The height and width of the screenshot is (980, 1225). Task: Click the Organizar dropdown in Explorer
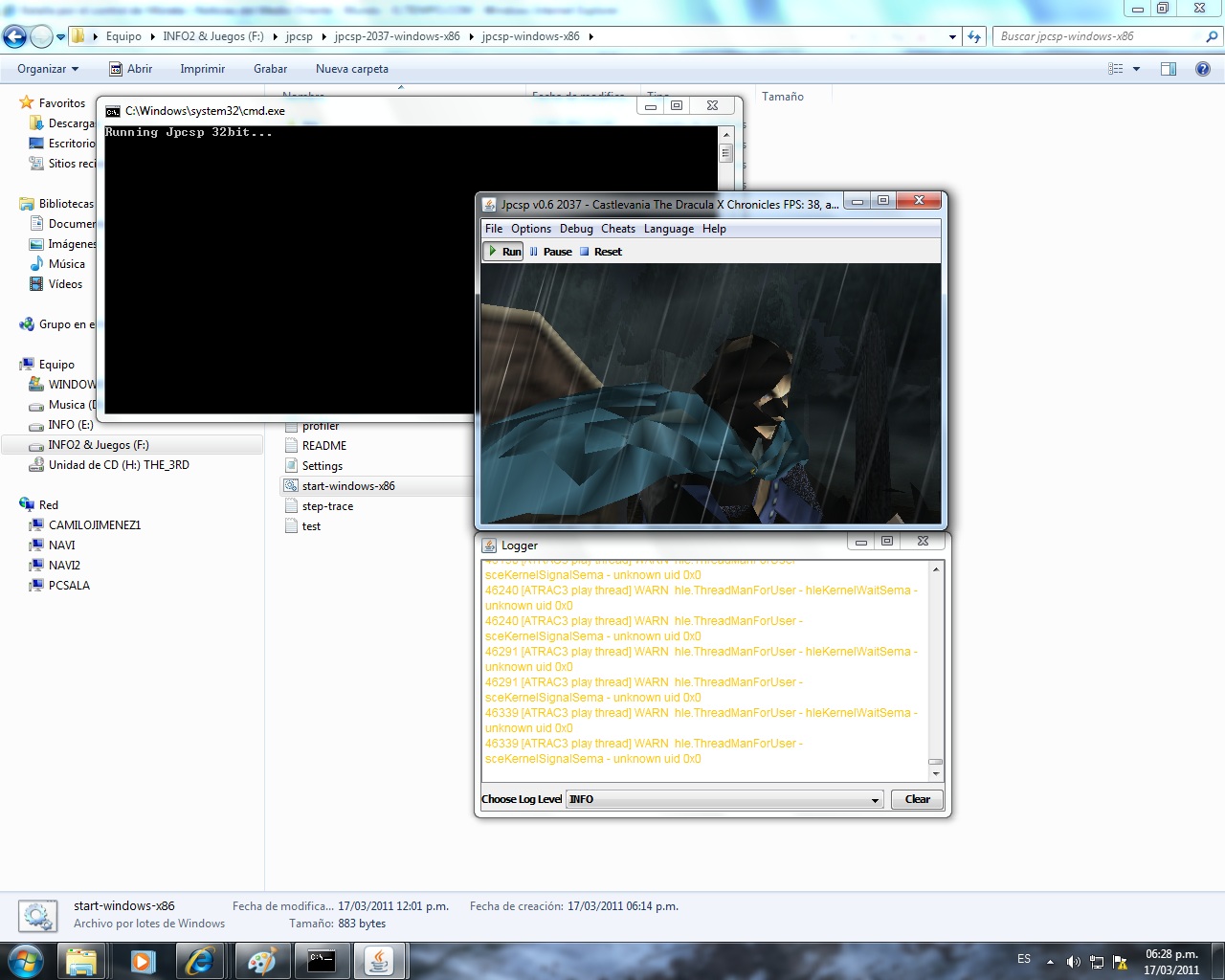click(x=48, y=69)
